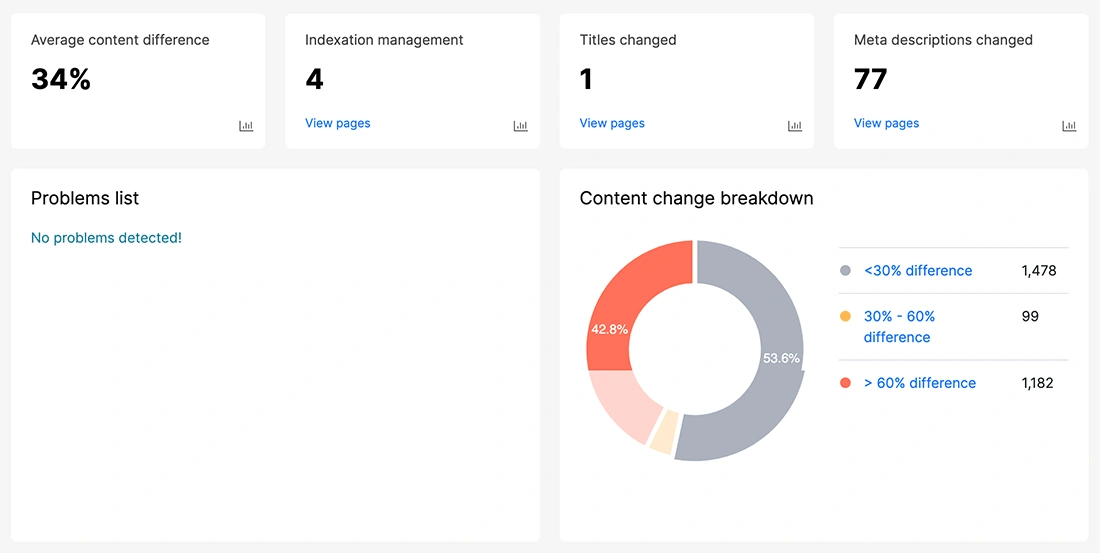Open the > 60% difference link
This screenshot has height=553, width=1100.
[x=919, y=383]
